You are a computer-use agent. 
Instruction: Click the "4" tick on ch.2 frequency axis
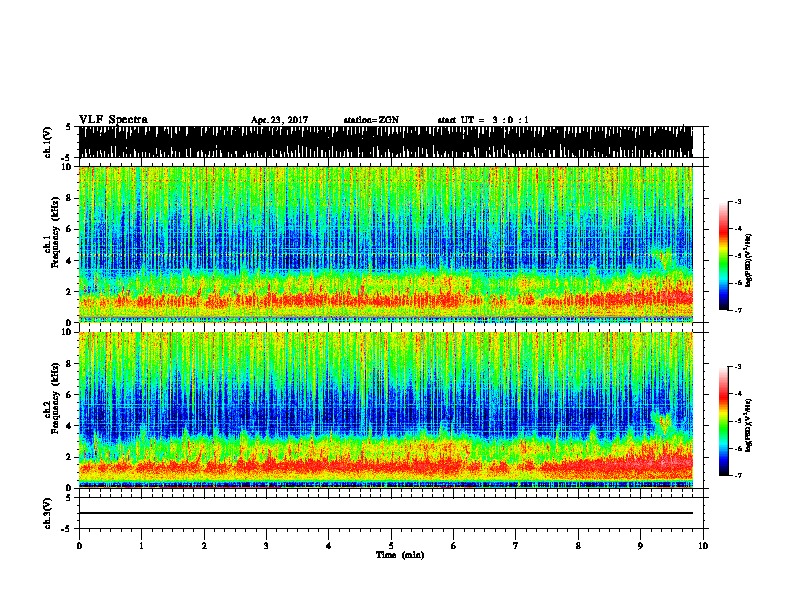click(70, 426)
